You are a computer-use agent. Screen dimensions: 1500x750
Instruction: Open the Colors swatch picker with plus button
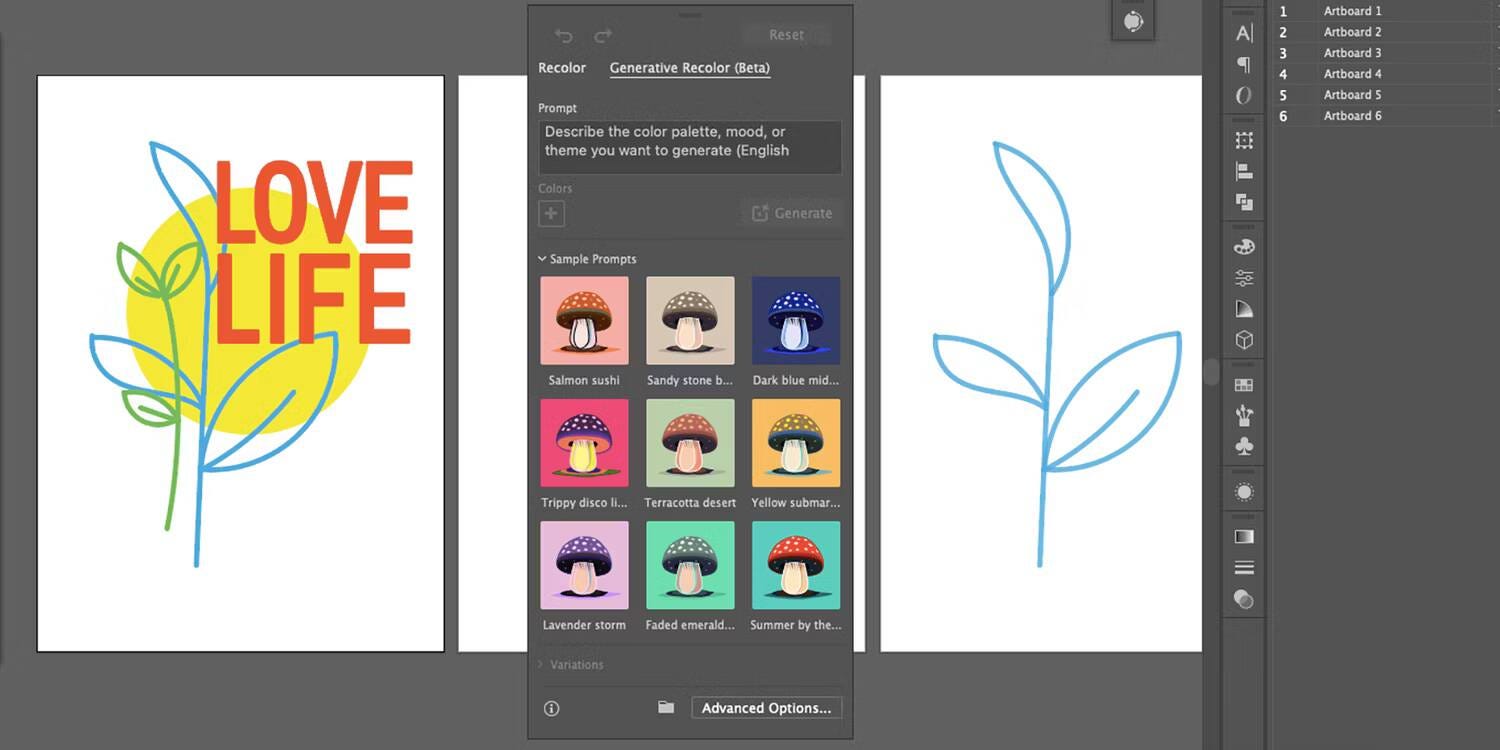pyautogui.click(x=551, y=213)
